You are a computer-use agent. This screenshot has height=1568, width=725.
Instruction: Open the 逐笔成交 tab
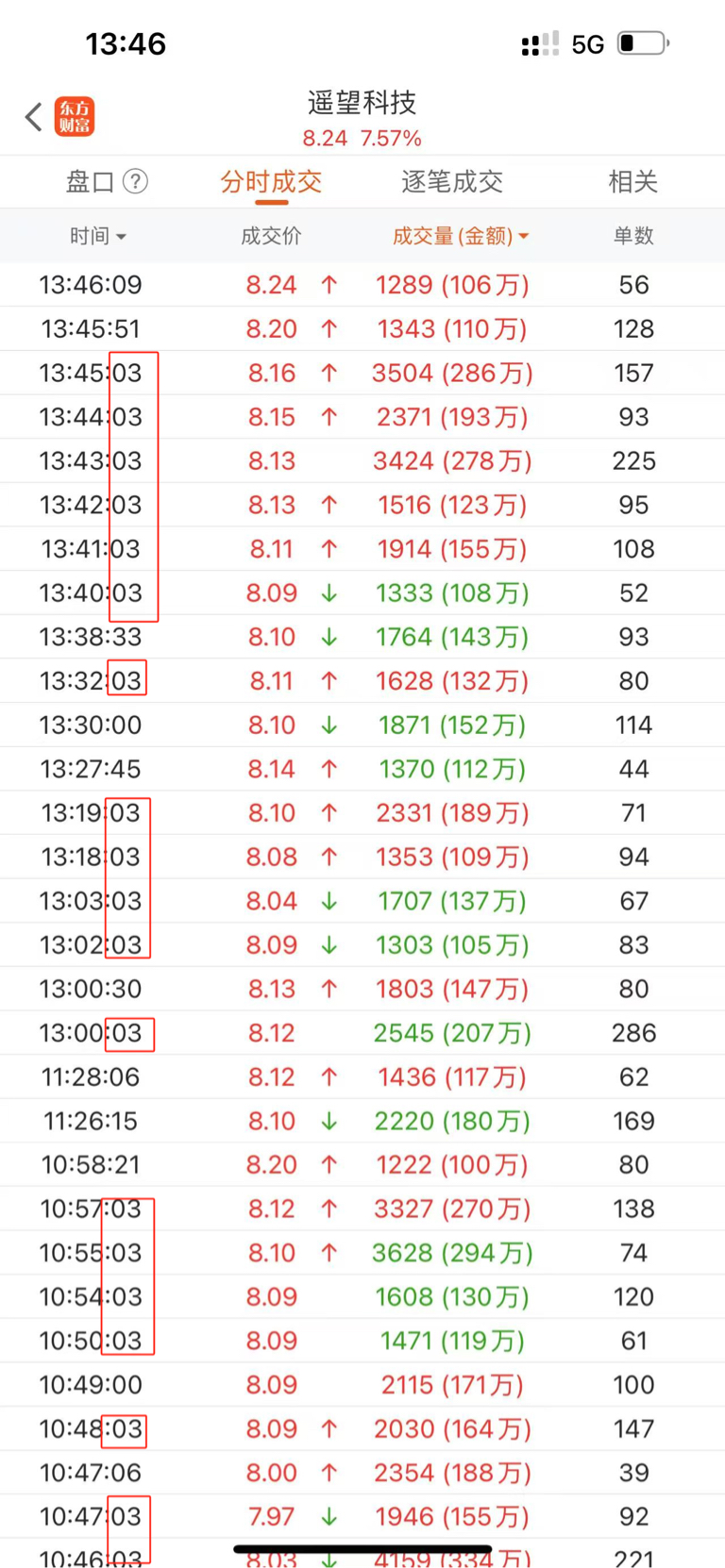452,181
